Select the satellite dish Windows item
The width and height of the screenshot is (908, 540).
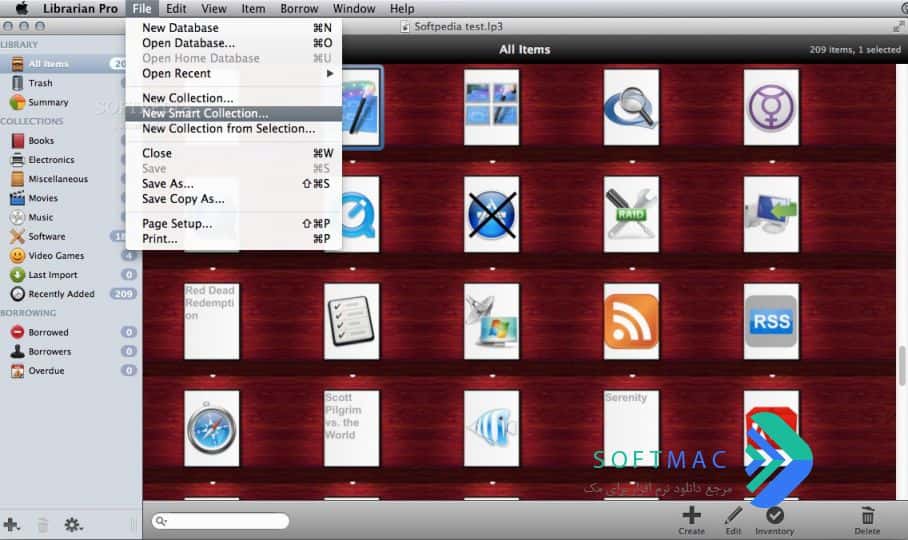coord(492,321)
